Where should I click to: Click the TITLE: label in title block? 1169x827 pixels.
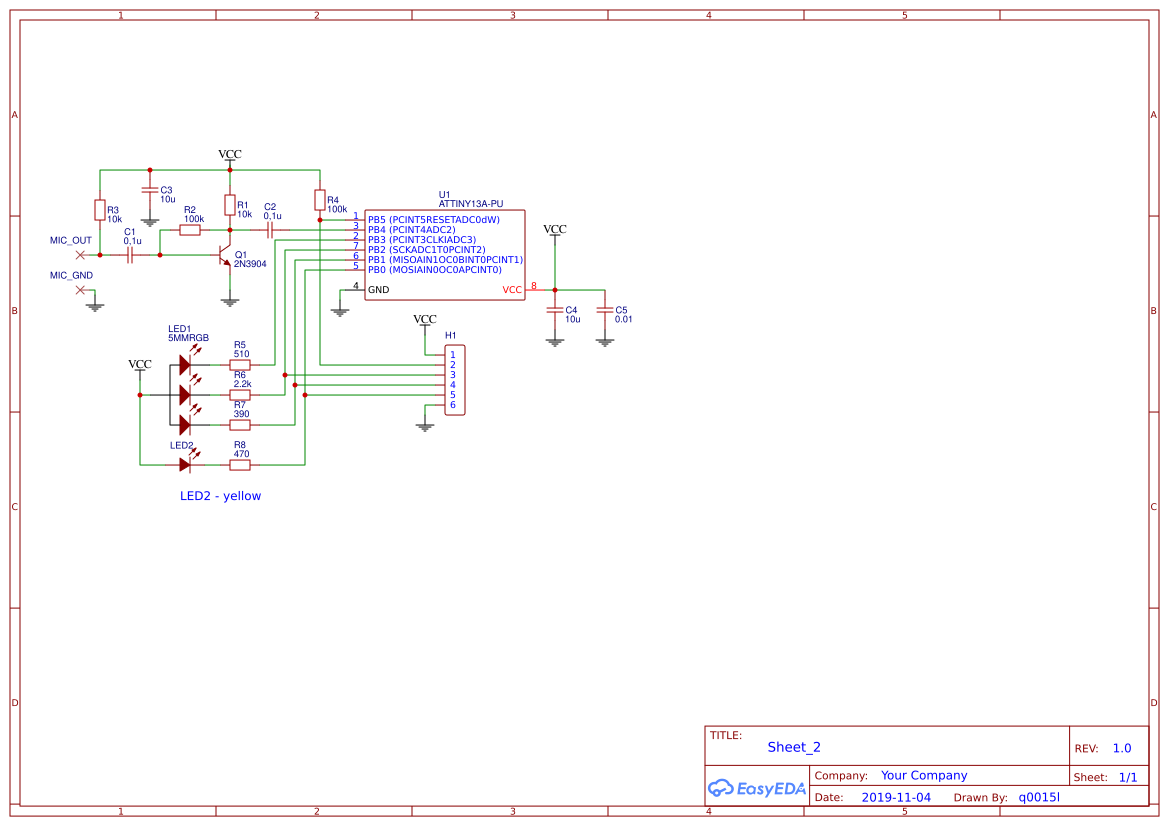point(725,735)
